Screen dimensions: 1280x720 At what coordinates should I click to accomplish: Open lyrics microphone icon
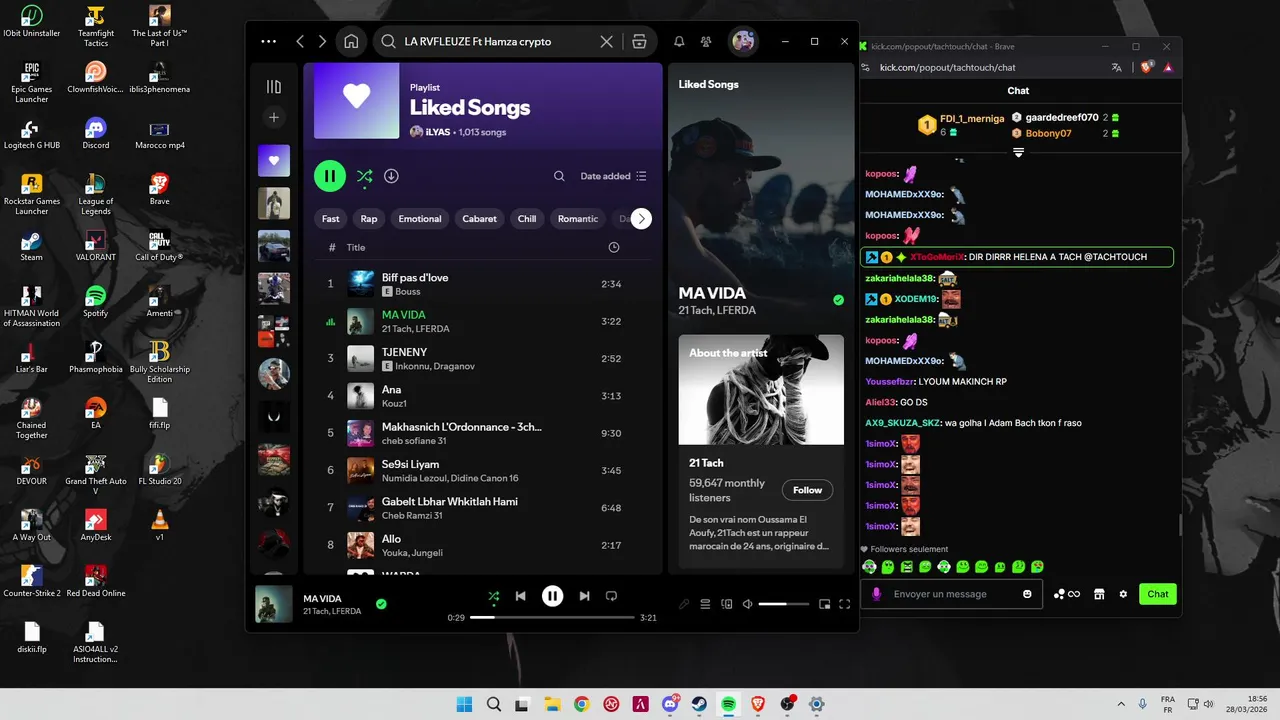pos(684,604)
